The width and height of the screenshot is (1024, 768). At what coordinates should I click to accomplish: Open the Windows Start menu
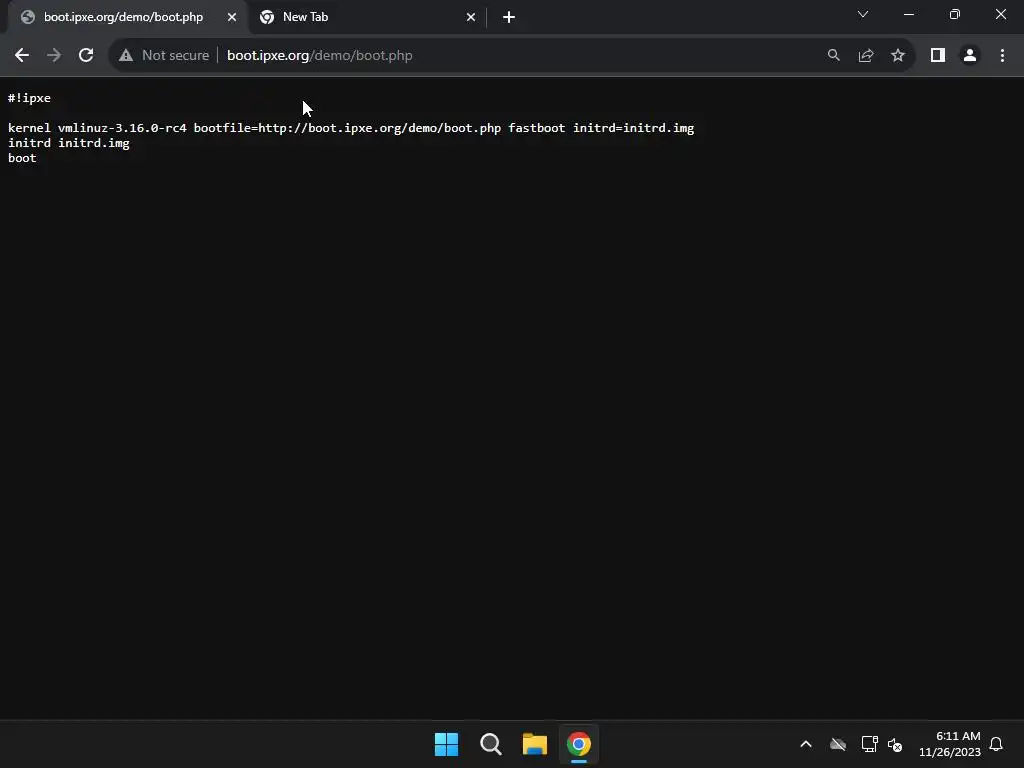(447, 744)
